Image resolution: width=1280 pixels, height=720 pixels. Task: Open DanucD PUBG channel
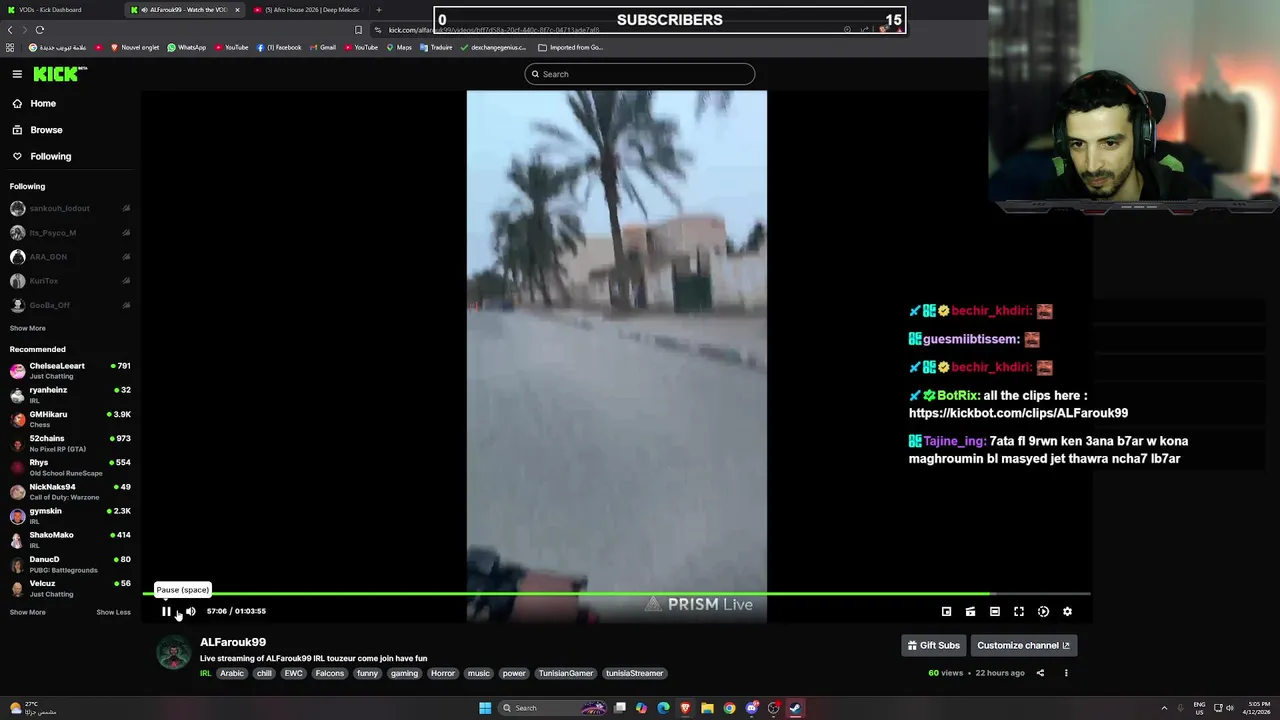click(x=70, y=564)
